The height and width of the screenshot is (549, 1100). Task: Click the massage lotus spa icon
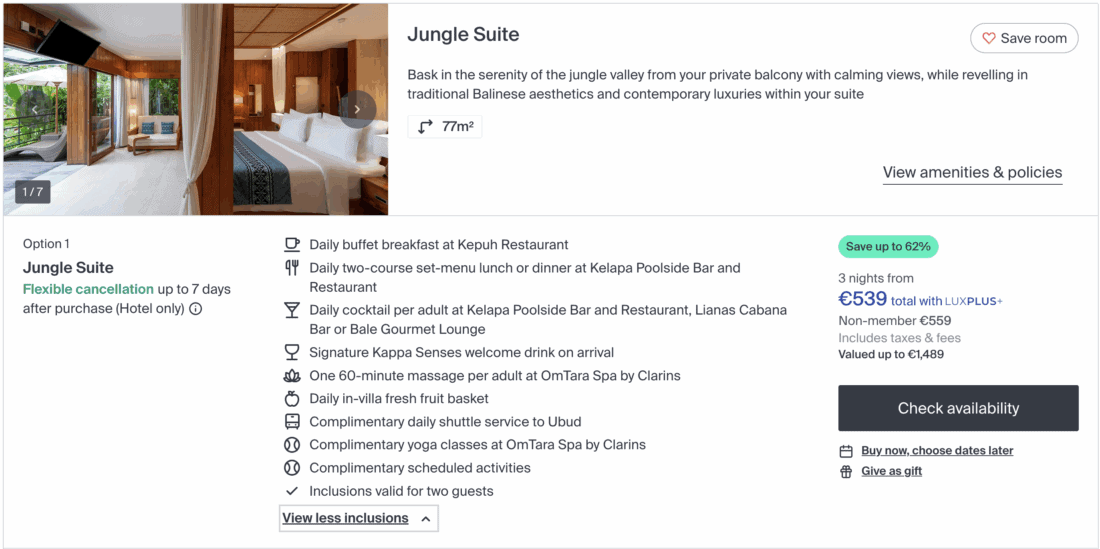(292, 376)
